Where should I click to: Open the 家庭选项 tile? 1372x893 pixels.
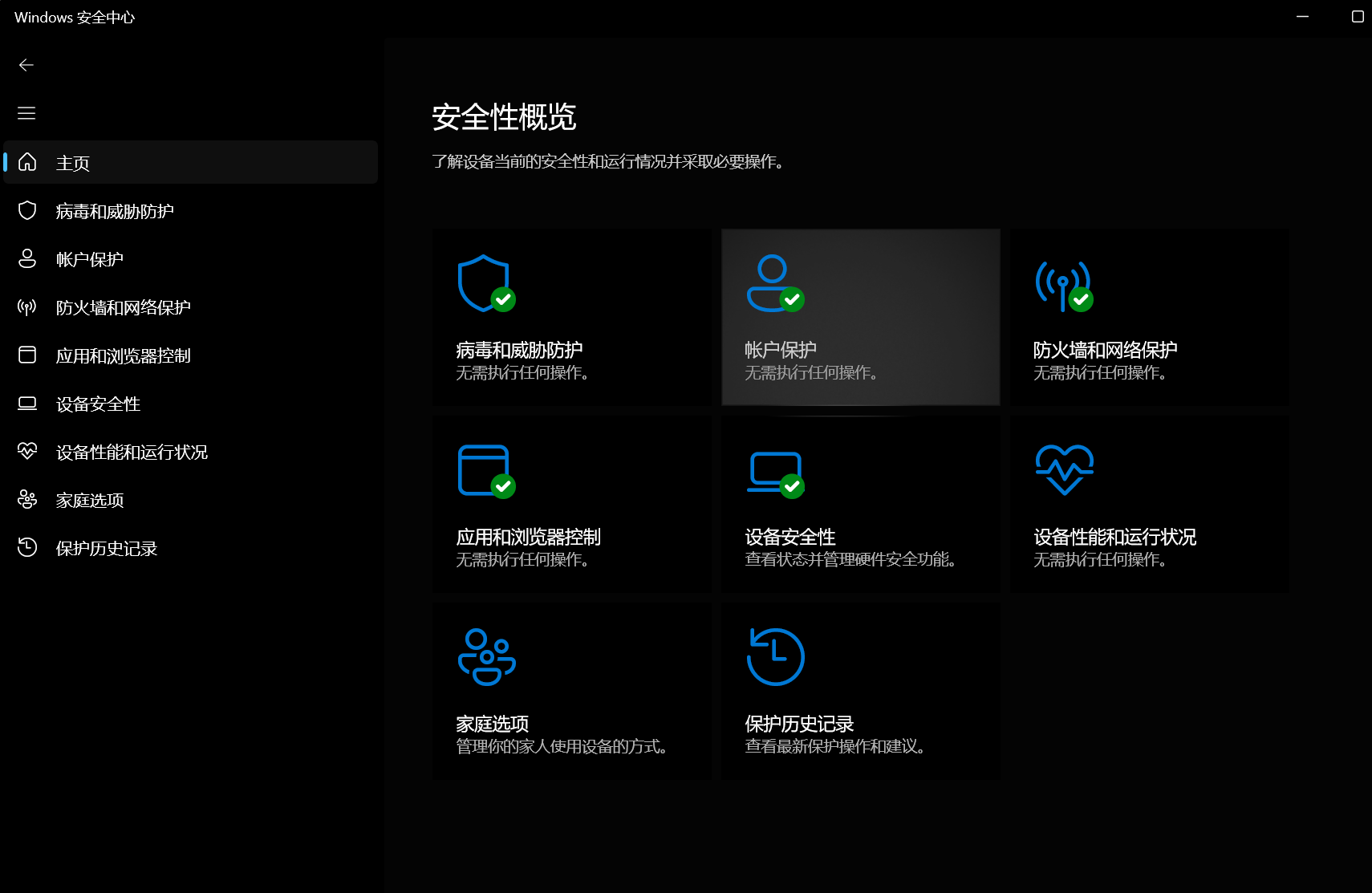(x=571, y=690)
